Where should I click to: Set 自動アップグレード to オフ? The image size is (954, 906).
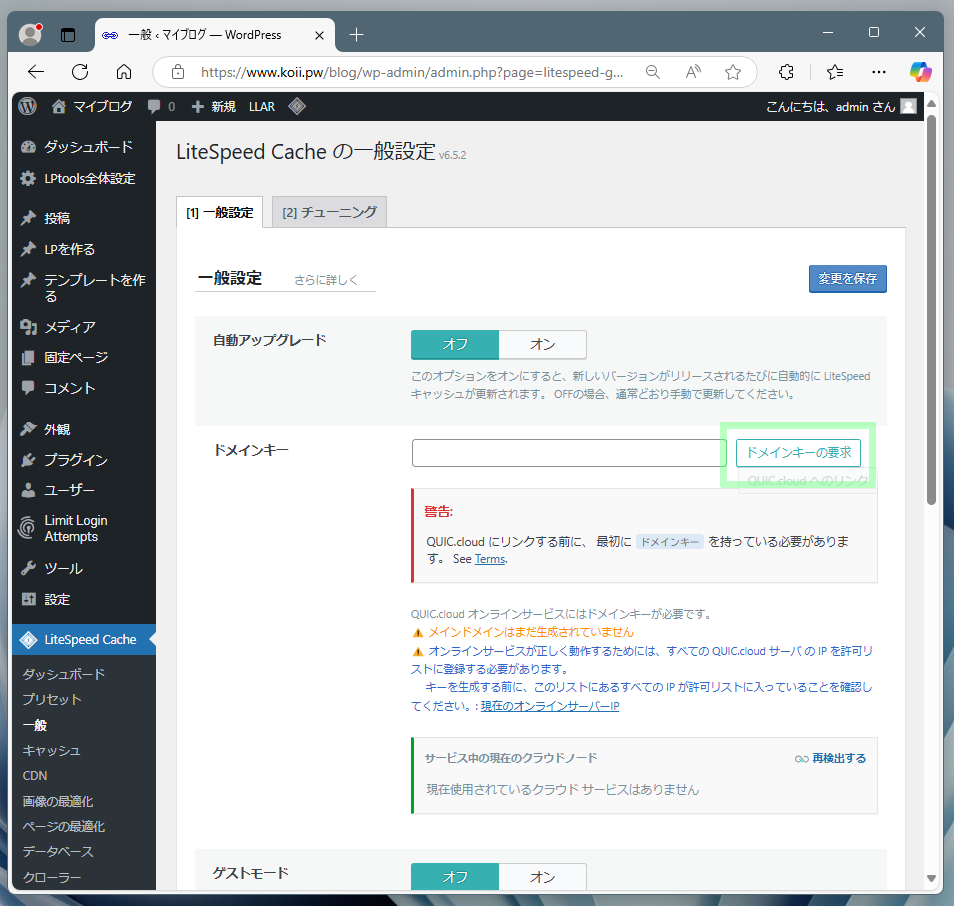pyautogui.click(x=455, y=344)
